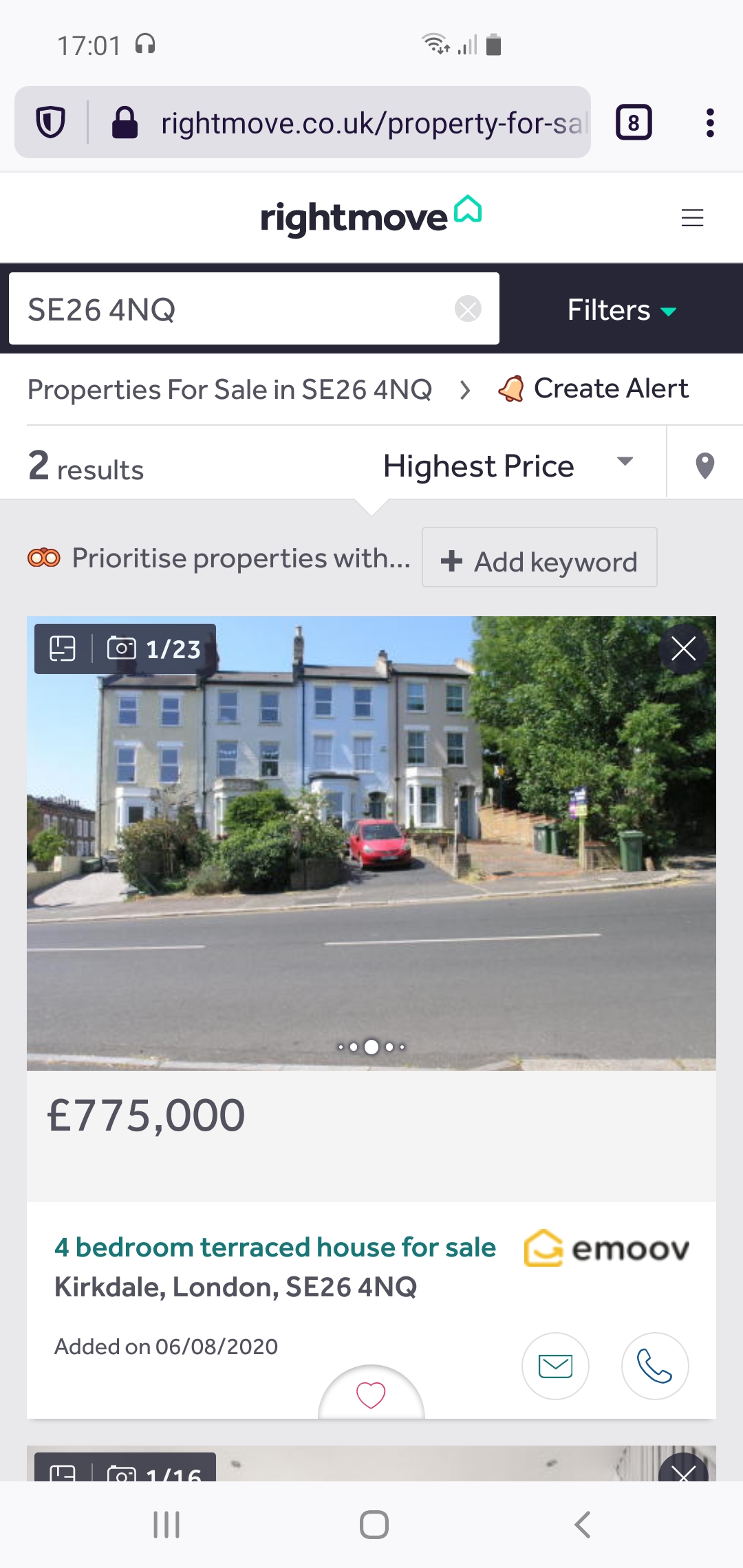The width and height of the screenshot is (743, 1568).
Task: Open the Highest Price sort dropdown
Action: pyautogui.click(x=508, y=466)
